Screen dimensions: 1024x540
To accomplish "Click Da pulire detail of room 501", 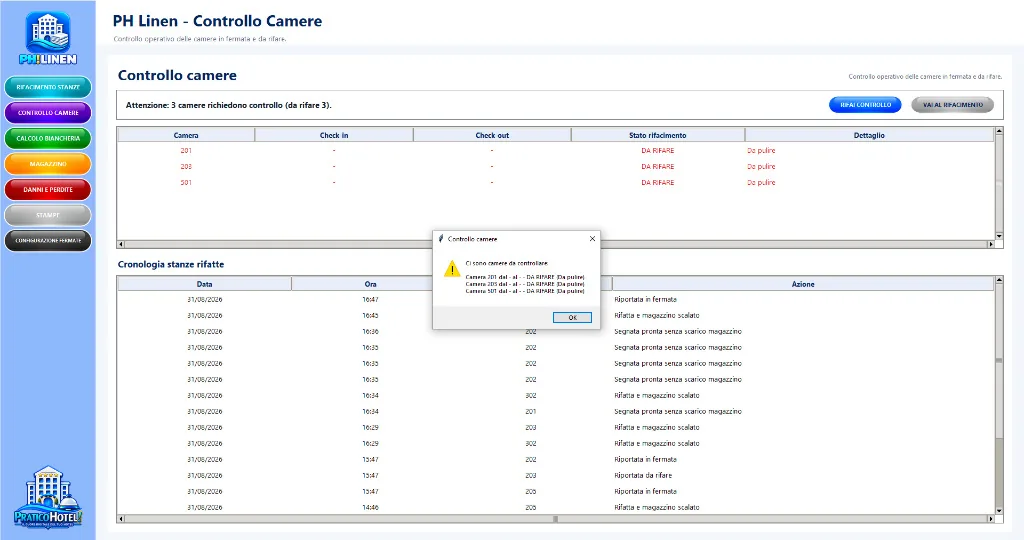I will pos(761,183).
